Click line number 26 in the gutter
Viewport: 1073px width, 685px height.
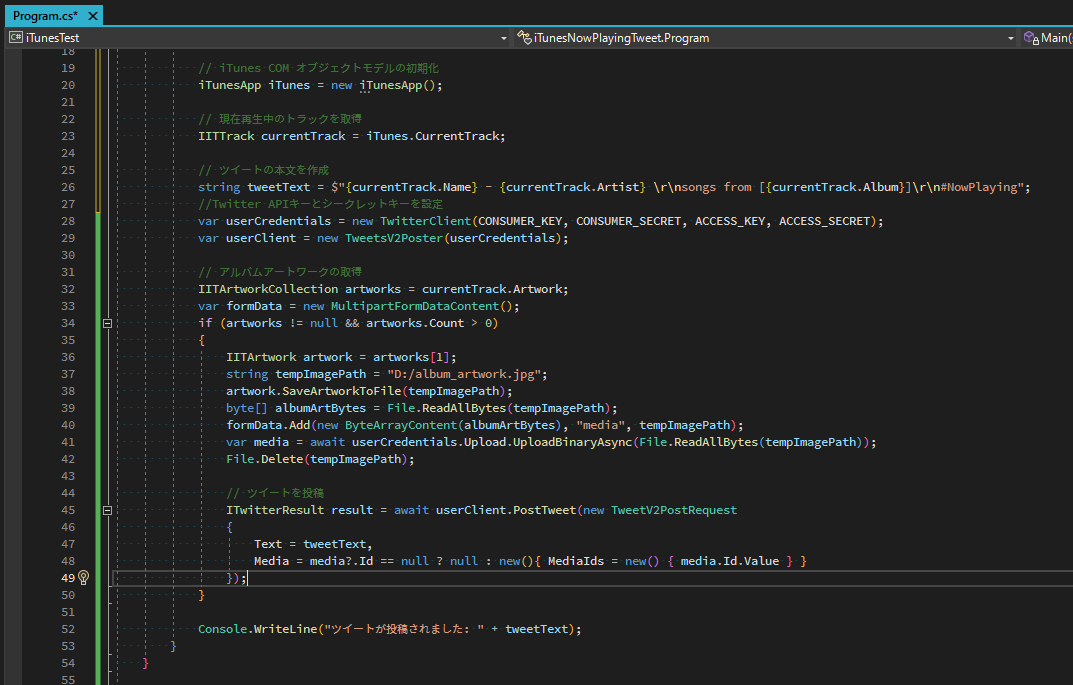pyautogui.click(x=68, y=187)
